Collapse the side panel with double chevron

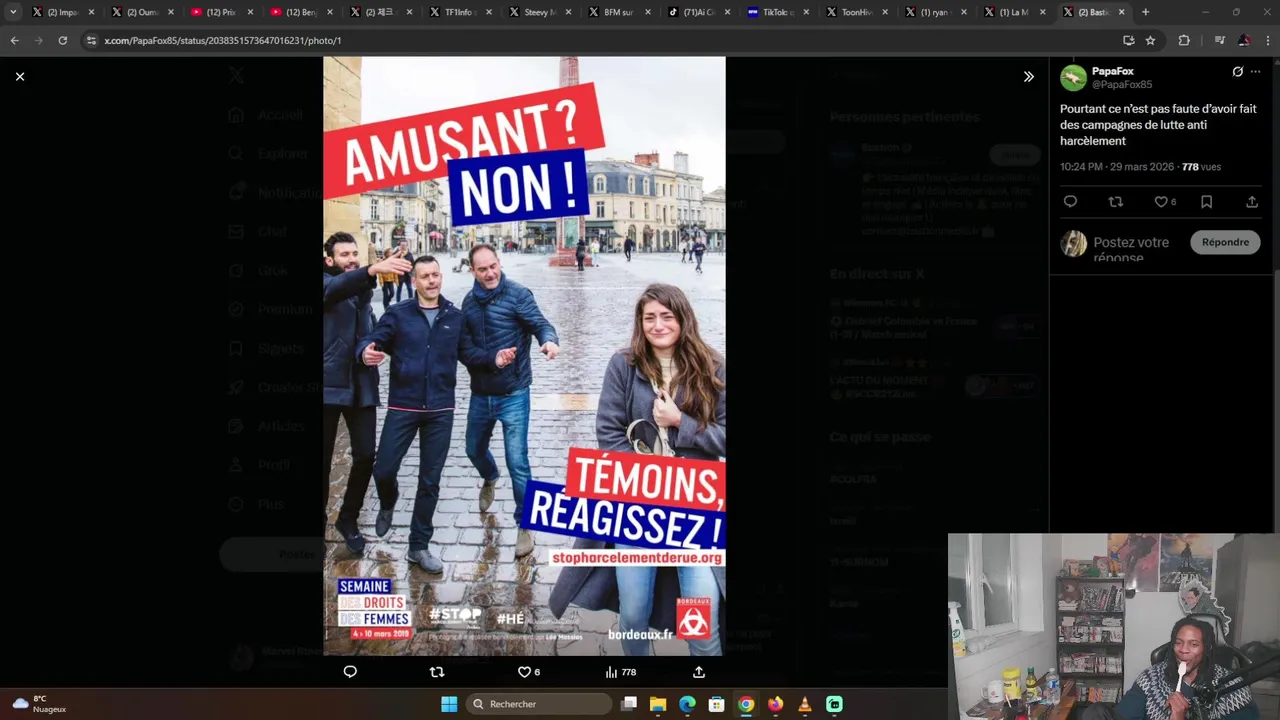pyautogui.click(x=1028, y=76)
